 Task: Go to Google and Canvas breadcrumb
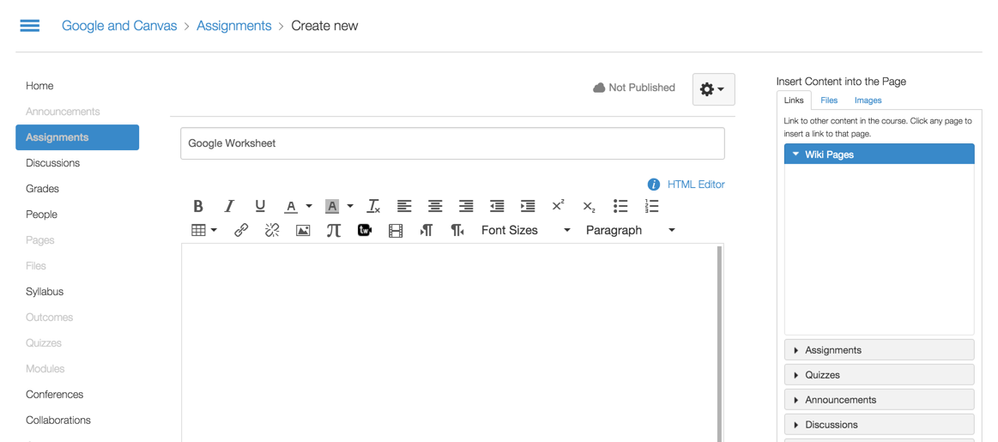119,25
